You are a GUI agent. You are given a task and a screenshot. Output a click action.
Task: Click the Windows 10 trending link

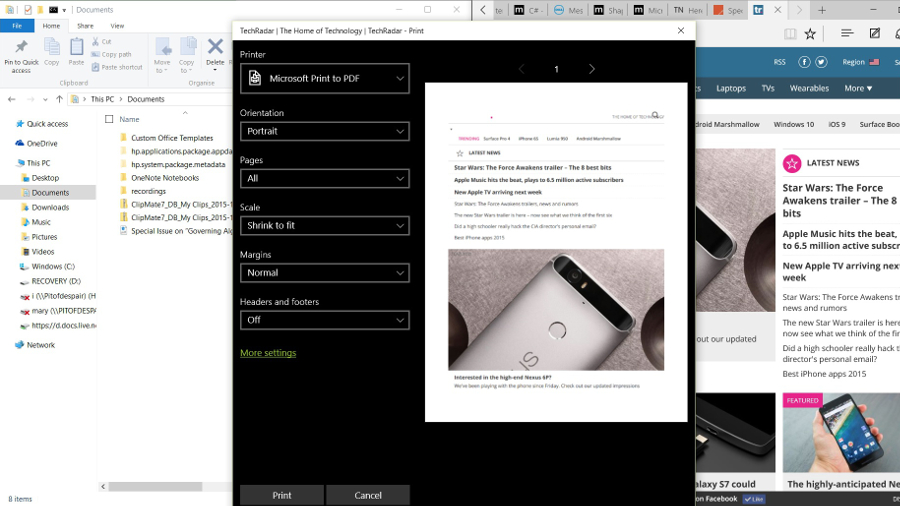[793, 124]
